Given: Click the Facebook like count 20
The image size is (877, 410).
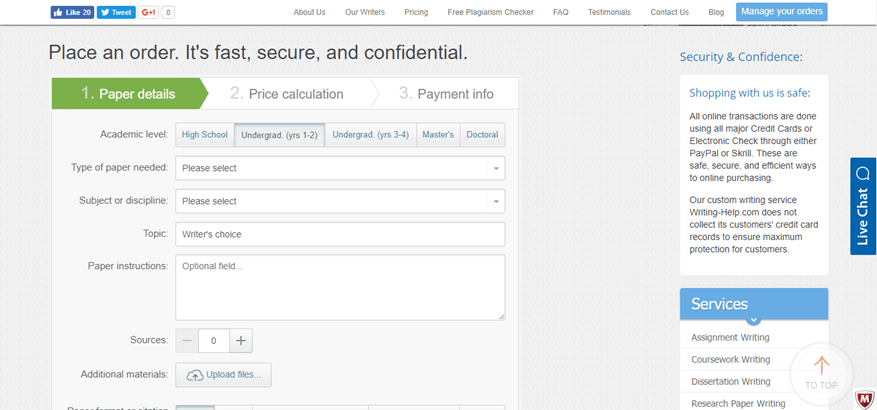Looking at the screenshot, I should tap(87, 12).
